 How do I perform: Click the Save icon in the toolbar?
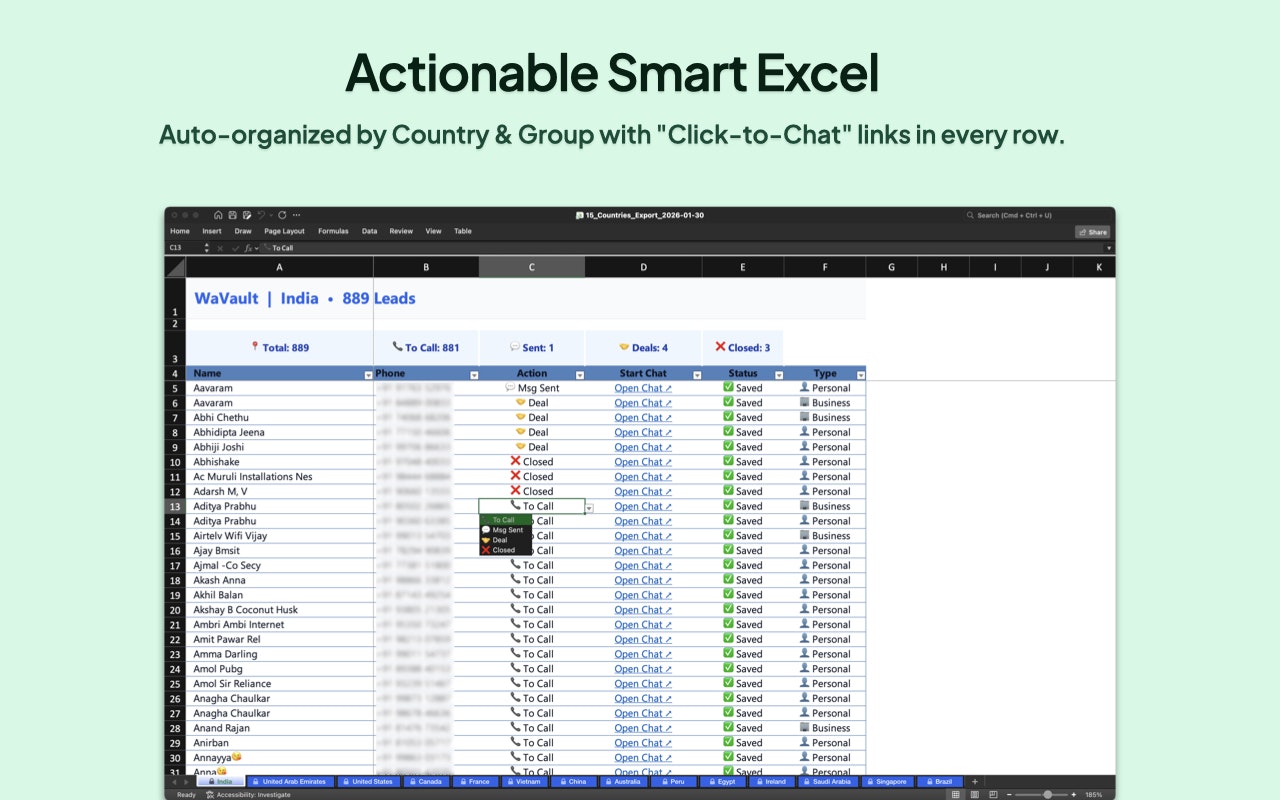(233, 215)
